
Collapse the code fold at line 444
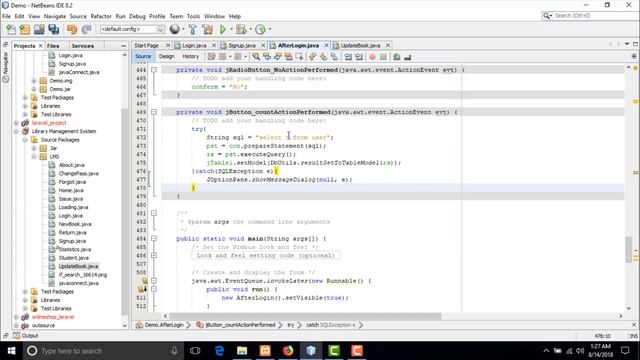154,70
